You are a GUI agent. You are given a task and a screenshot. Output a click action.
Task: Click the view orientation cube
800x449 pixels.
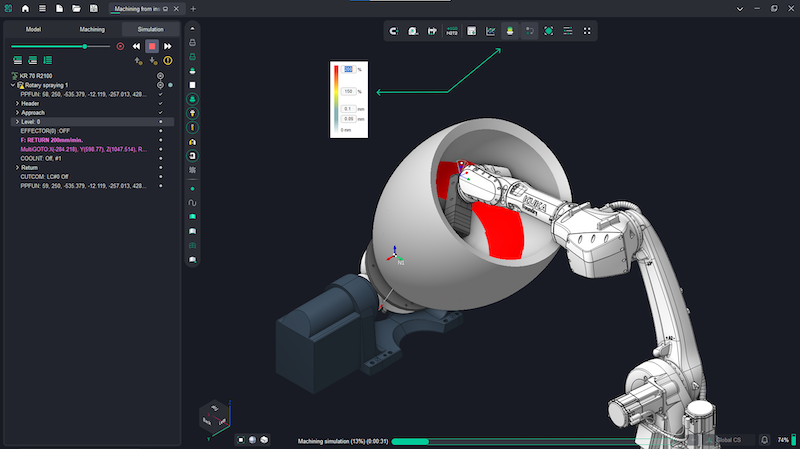(x=215, y=415)
